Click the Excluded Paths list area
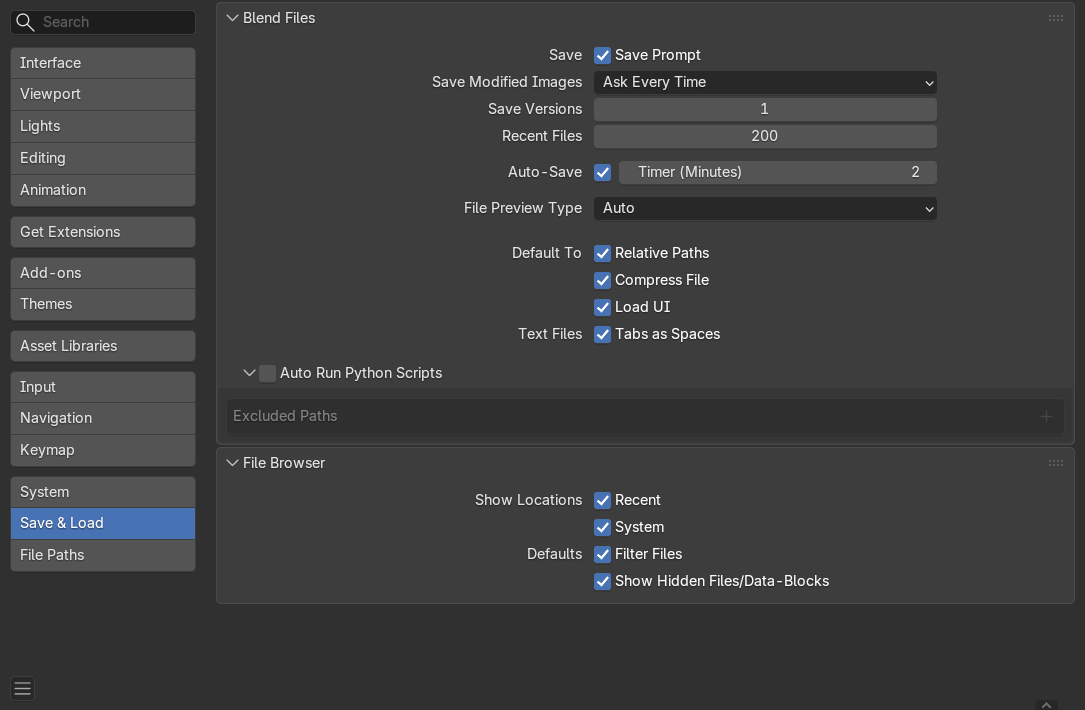1085x710 pixels. click(645, 416)
